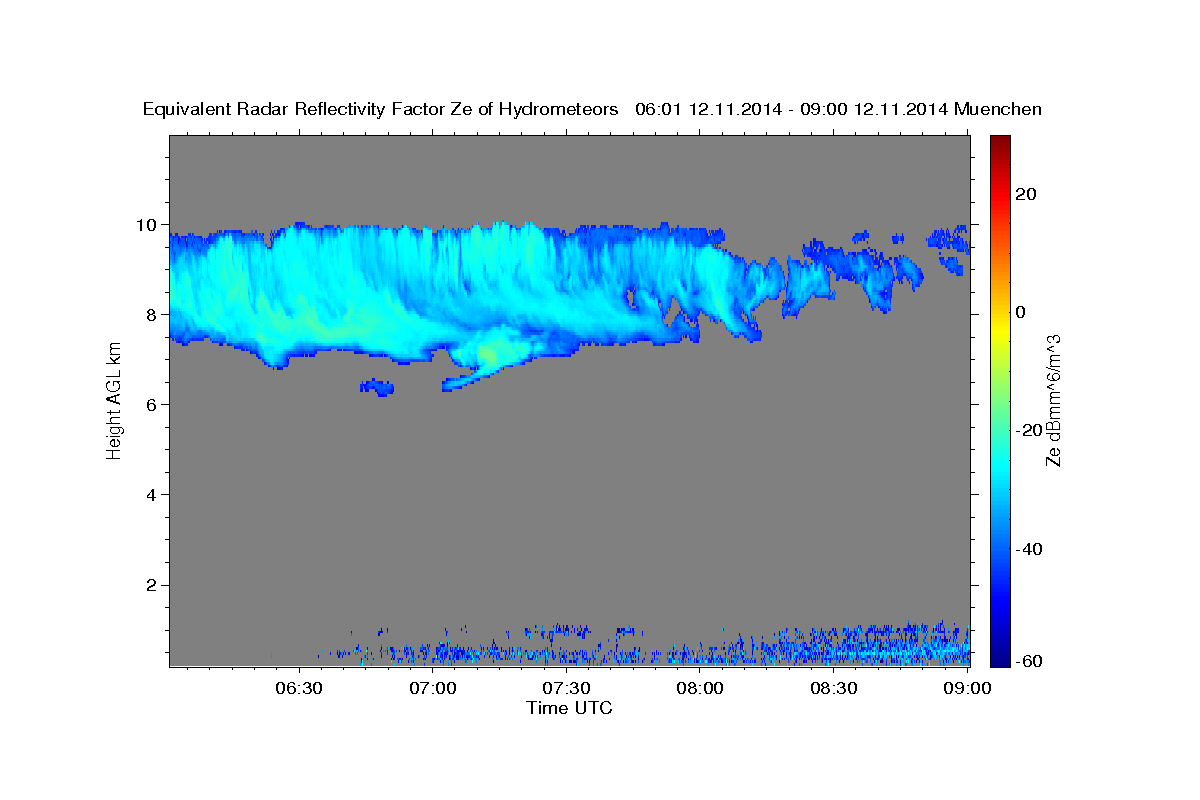Click the height tick label 10

pyautogui.click(x=149, y=225)
